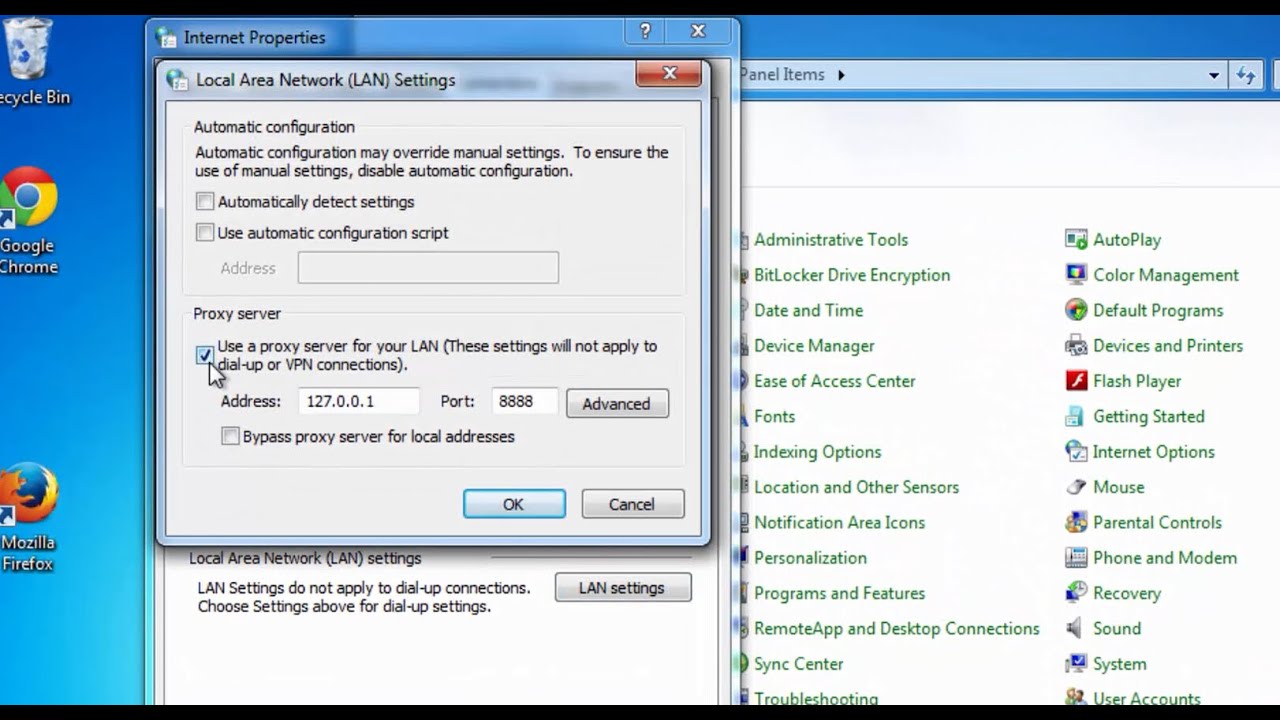Open Device Manager link
This screenshot has height=720, width=1280.
814,346
